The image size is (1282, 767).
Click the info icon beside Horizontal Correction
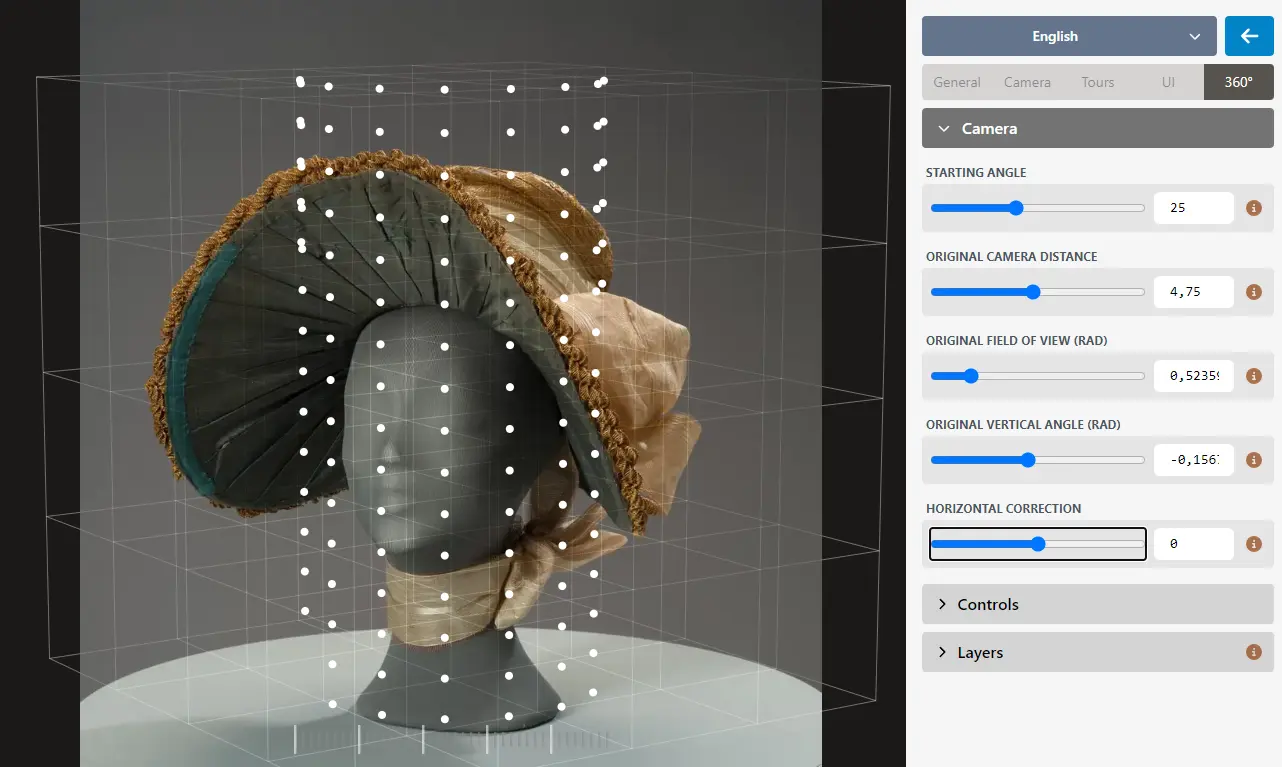1254,544
